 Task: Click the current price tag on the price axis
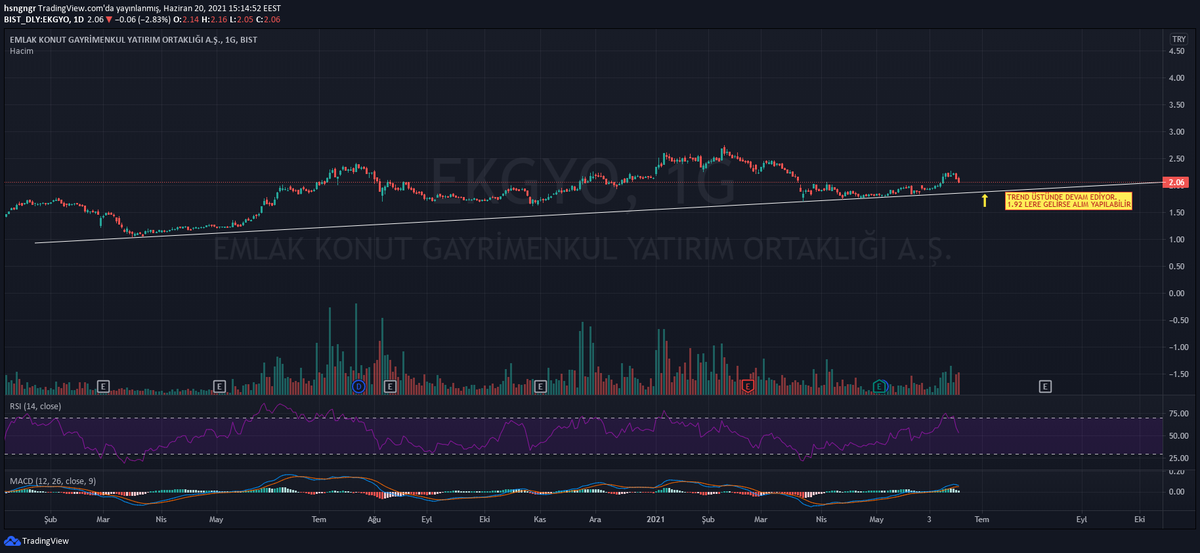point(1177,183)
